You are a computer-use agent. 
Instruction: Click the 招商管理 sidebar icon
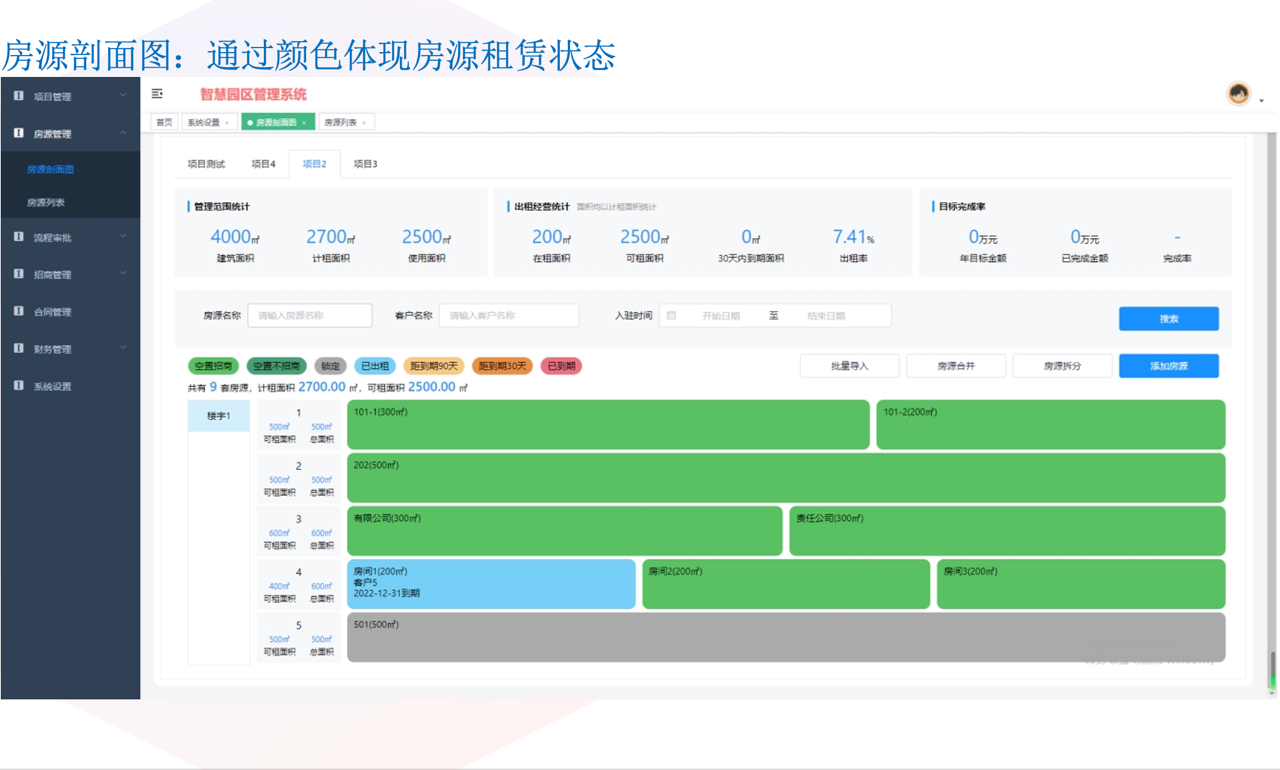click(18, 274)
